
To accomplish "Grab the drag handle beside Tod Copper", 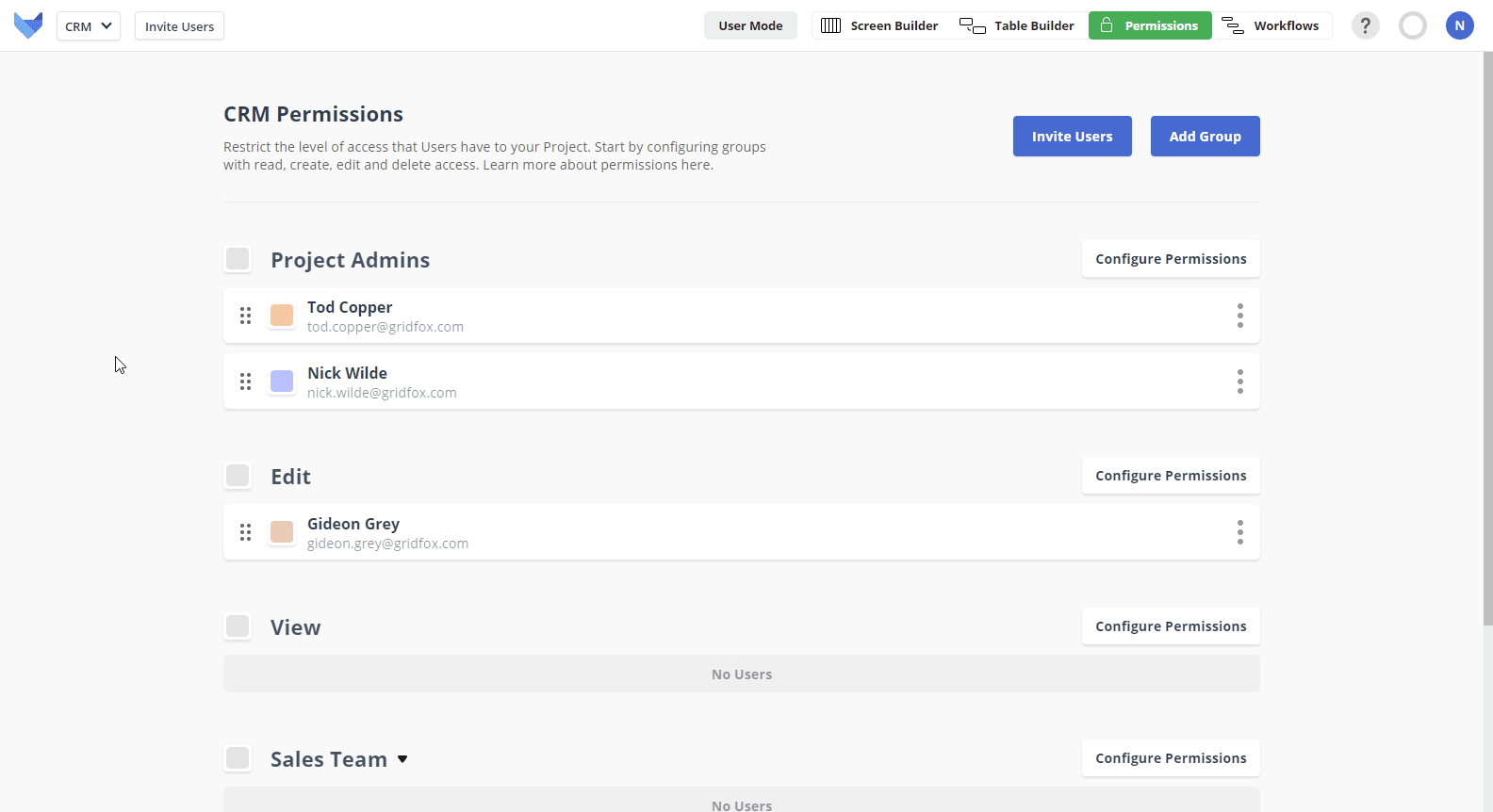I will tap(245, 316).
